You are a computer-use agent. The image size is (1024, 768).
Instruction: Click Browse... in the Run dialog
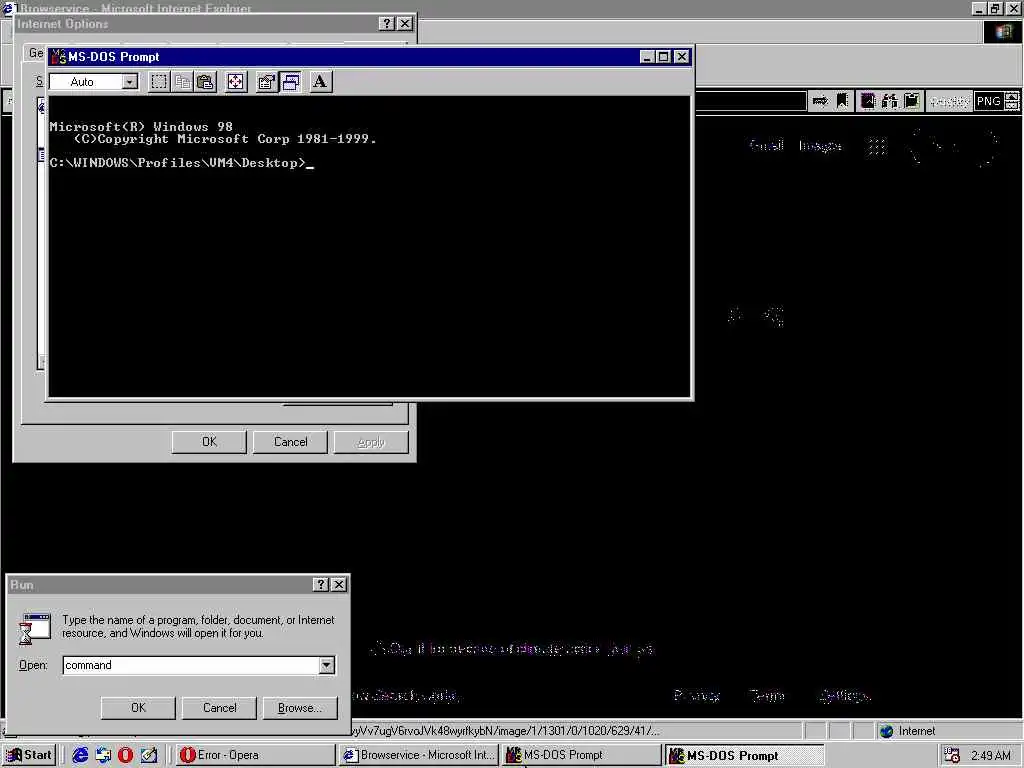[x=300, y=708]
